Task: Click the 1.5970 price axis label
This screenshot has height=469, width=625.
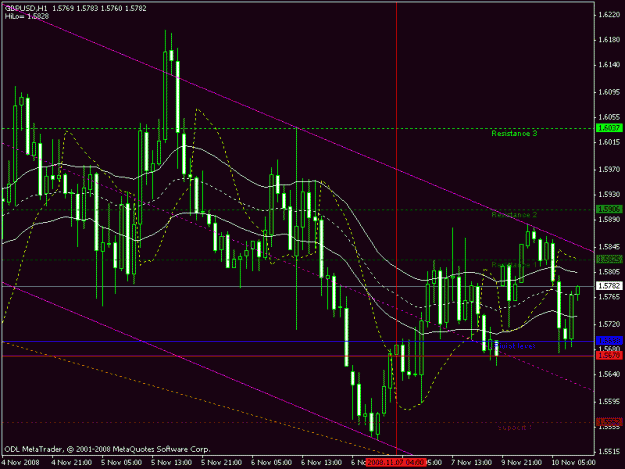Action: [x=609, y=170]
